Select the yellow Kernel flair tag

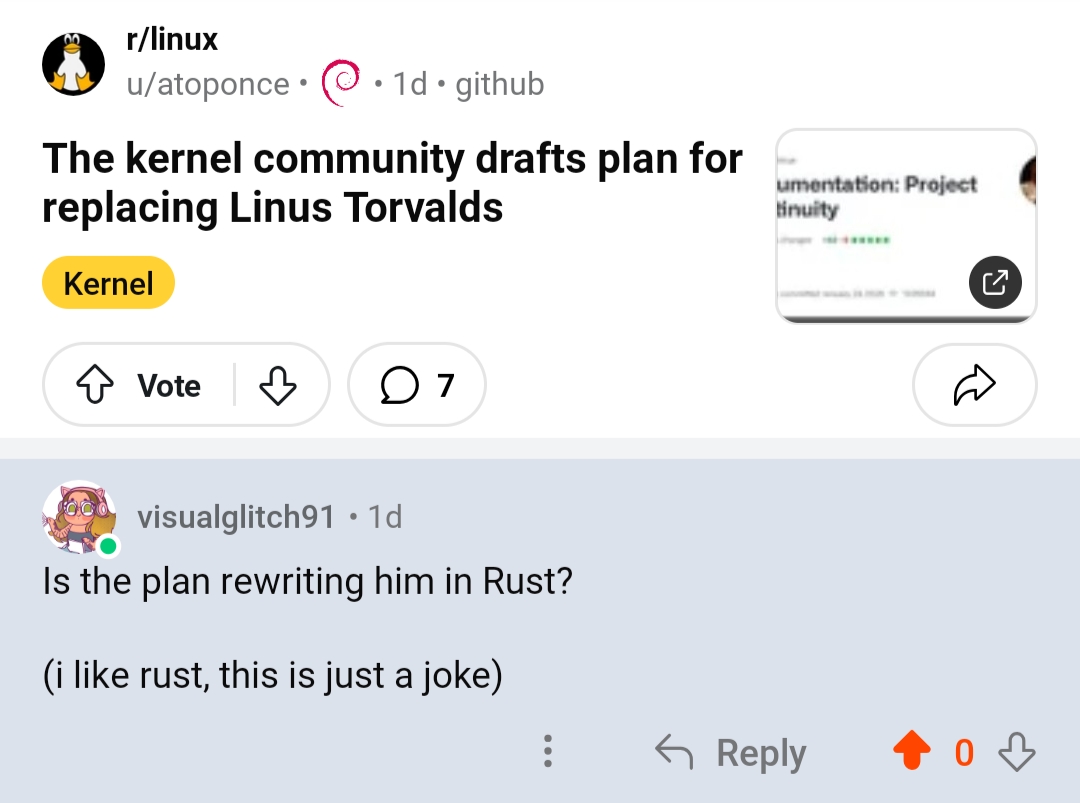(x=108, y=284)
